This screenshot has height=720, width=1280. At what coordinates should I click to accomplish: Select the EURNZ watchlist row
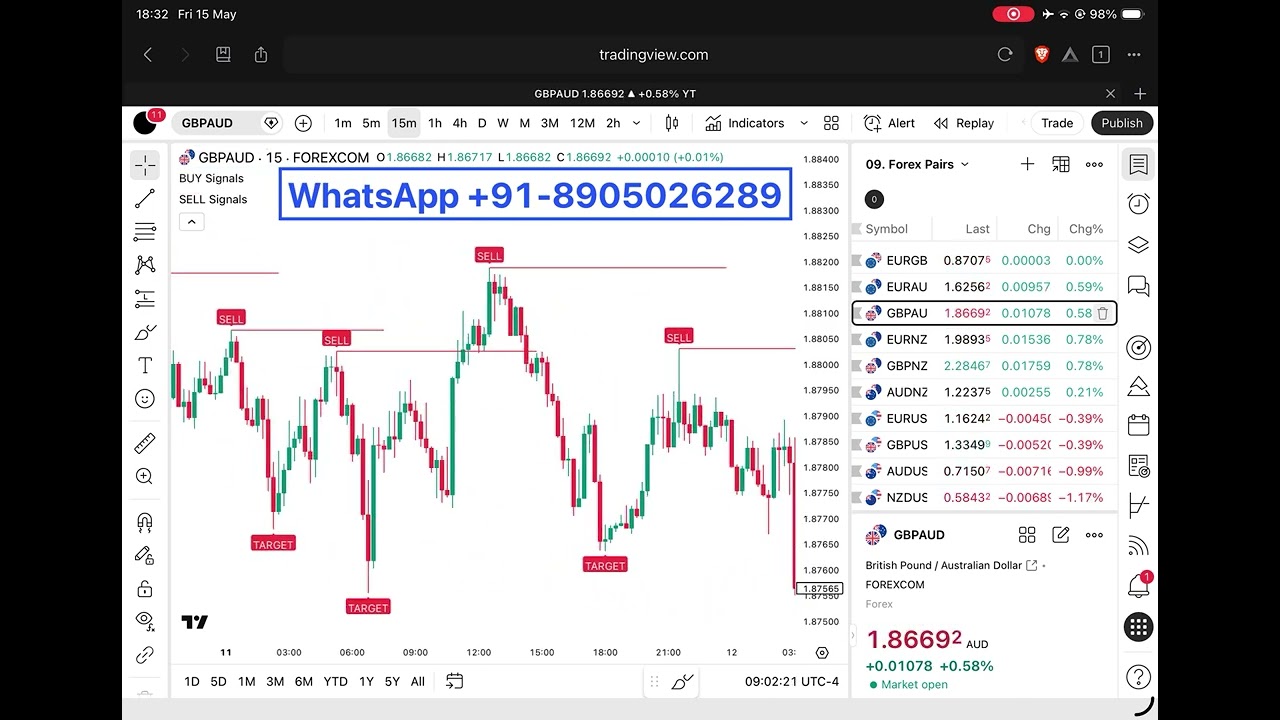point(984,339)
